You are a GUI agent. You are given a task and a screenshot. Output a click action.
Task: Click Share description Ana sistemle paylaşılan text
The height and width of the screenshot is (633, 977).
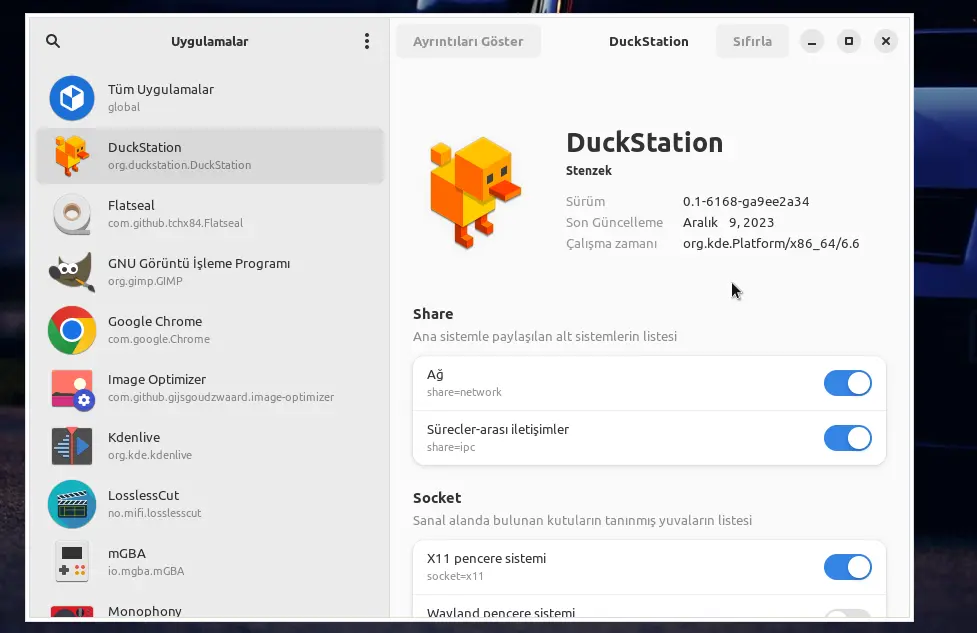(x=545, y=336)
